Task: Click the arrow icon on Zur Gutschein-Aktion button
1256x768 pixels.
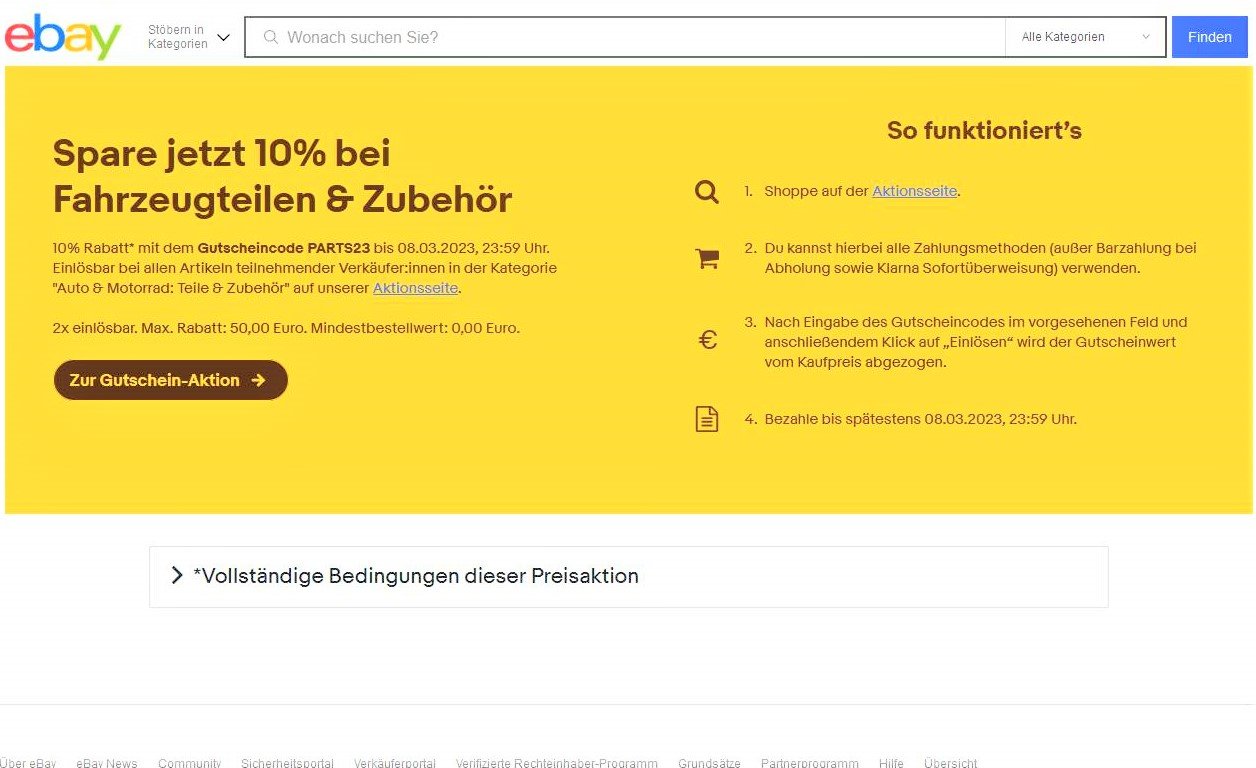Action: (x=259, y=380)
